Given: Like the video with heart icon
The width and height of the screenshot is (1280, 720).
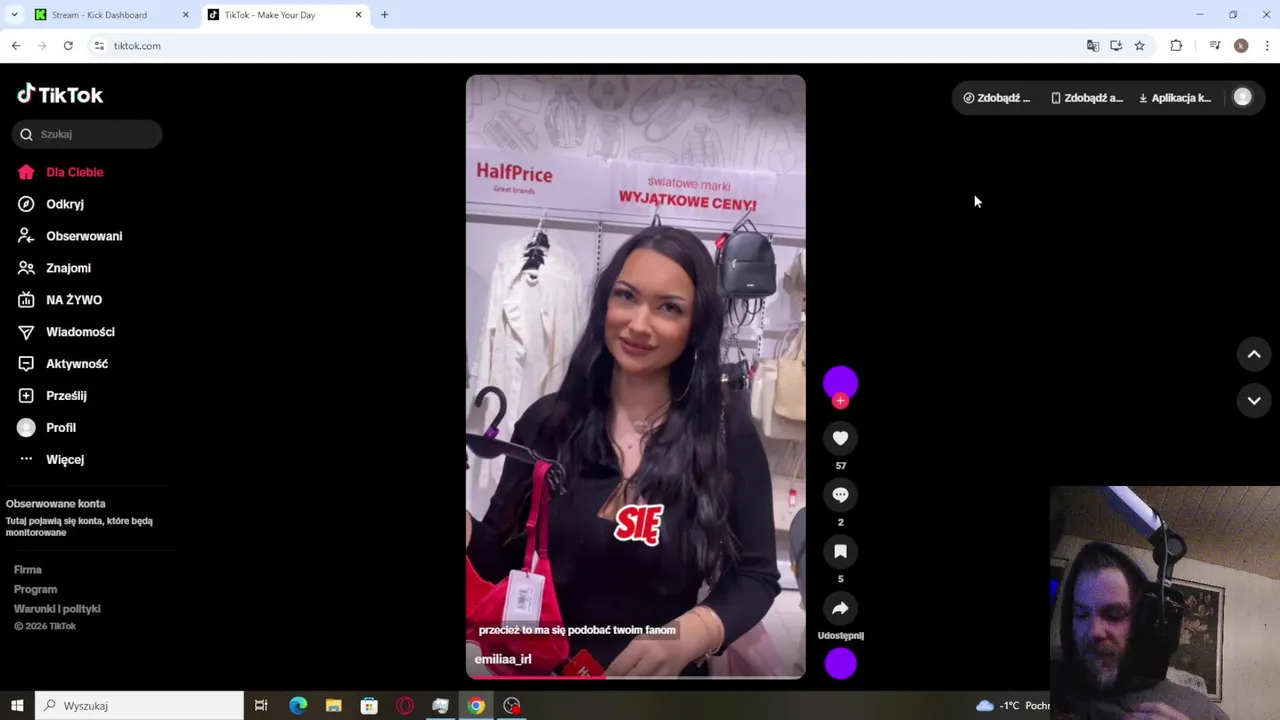Looking at the screenshot, I should (840, 438).
